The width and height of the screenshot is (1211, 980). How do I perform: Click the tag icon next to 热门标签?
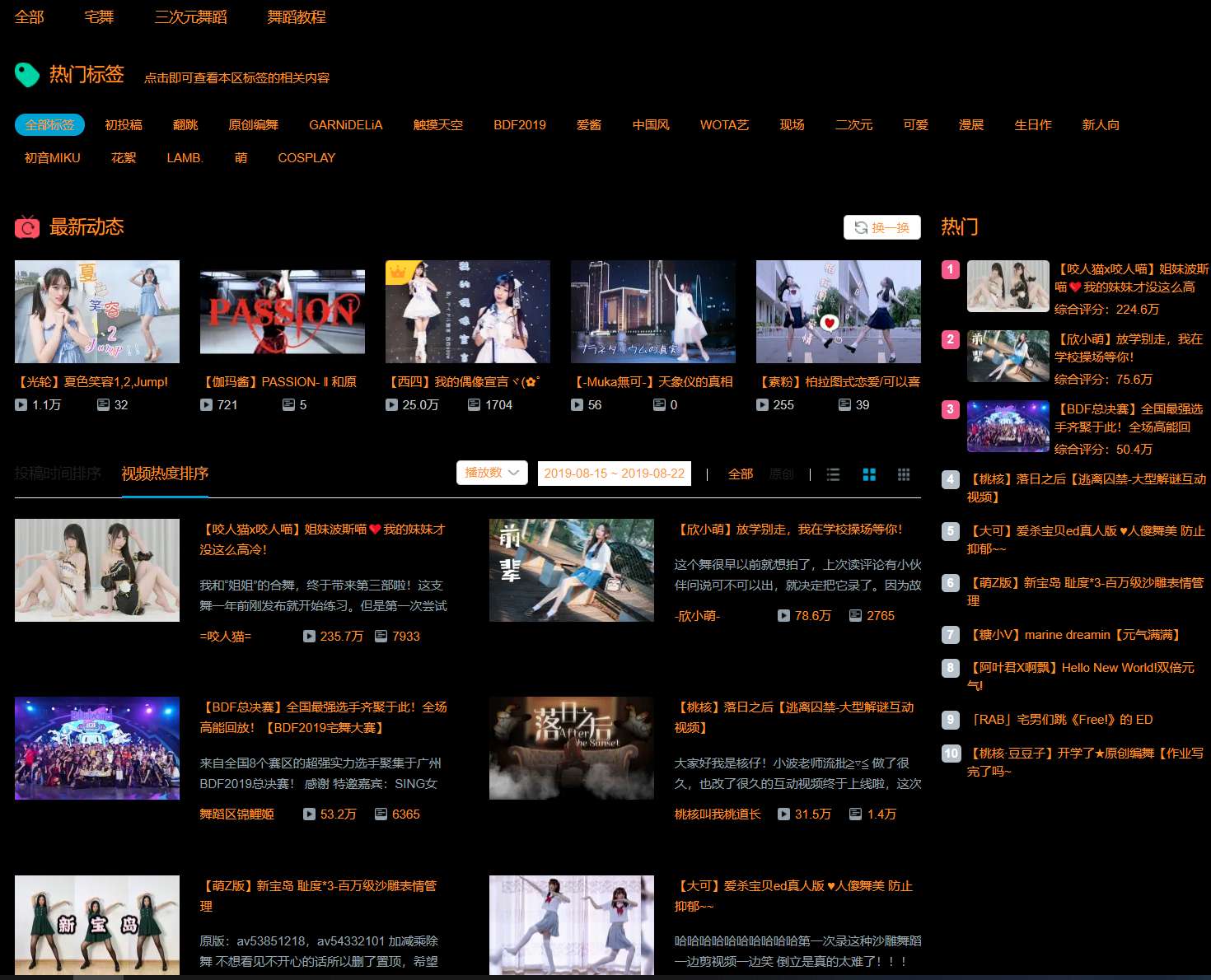[27, 74]
